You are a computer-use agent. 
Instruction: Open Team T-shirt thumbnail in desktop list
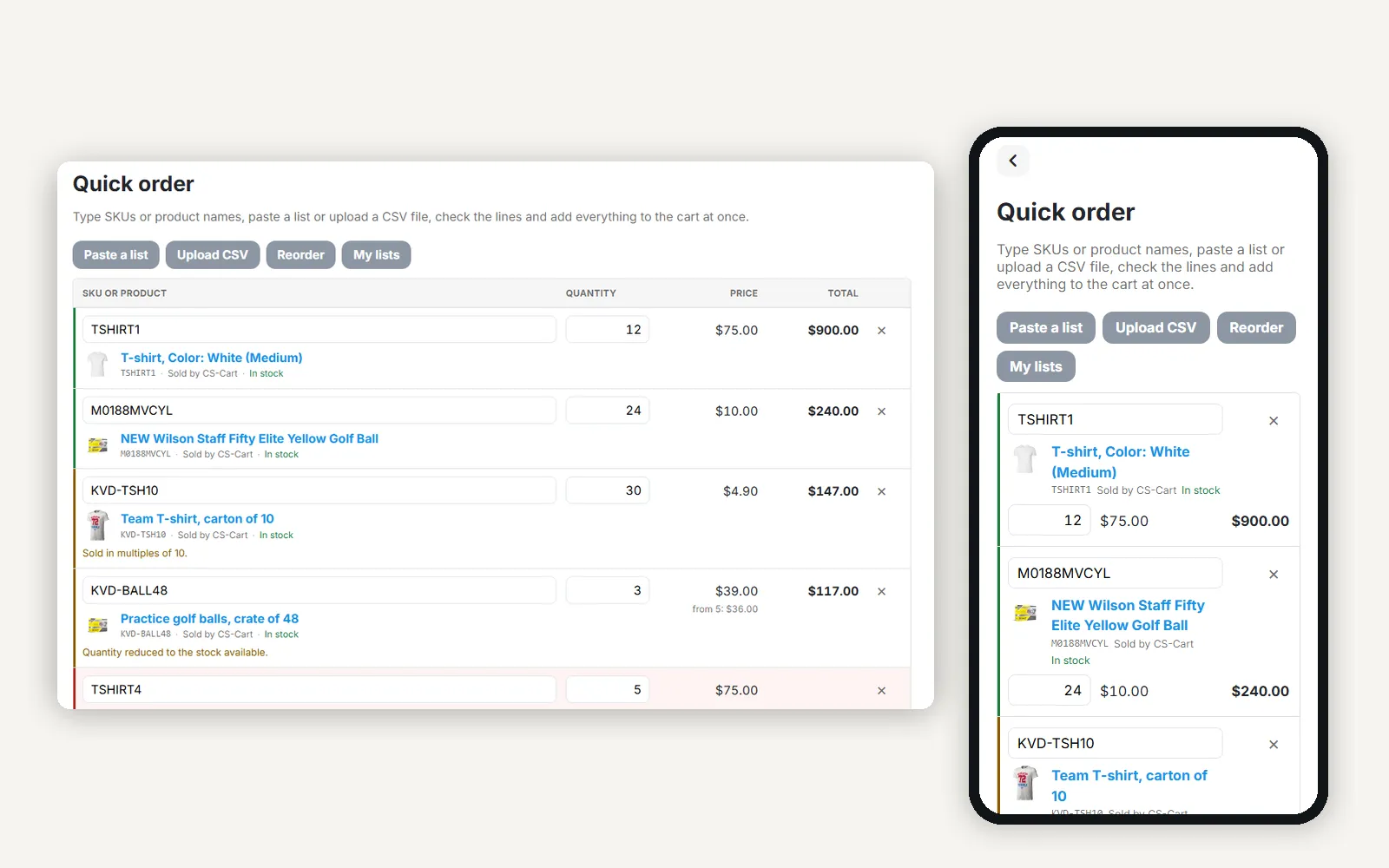point(98,525)
